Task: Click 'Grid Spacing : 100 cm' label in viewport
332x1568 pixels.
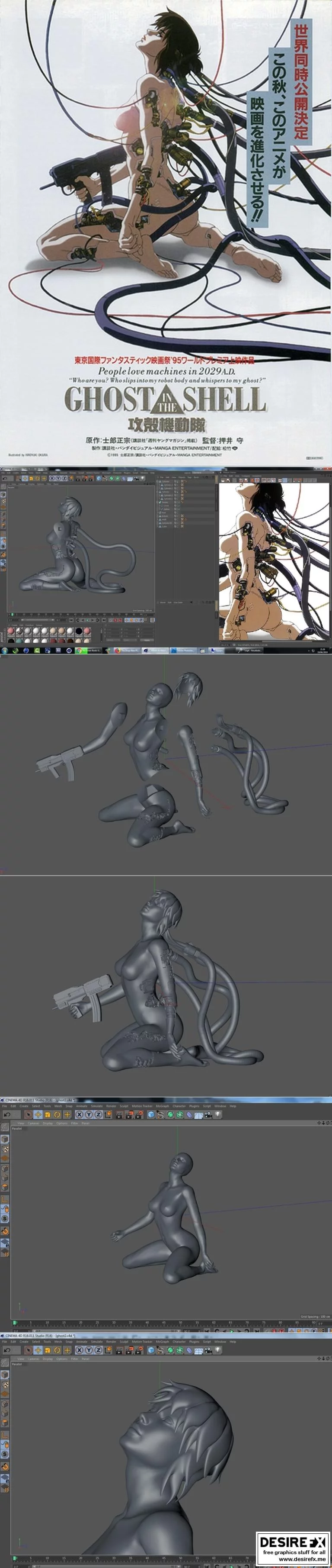Action: 316,1316
